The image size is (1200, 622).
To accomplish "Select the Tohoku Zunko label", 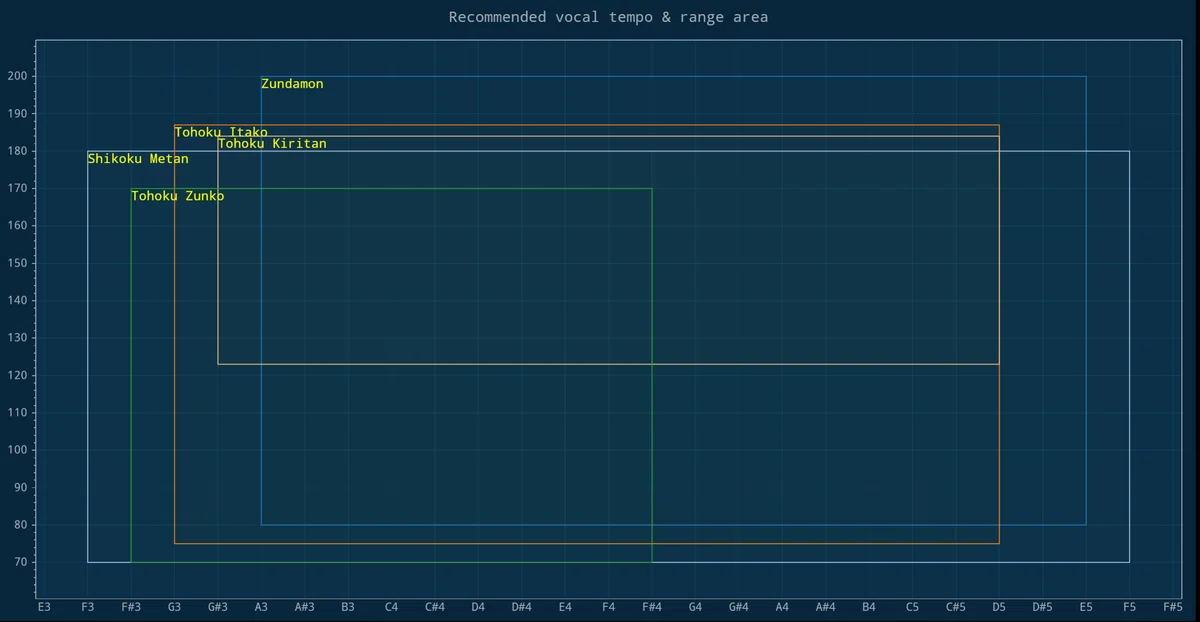I will pyautogui.click(x=178, y=196).
